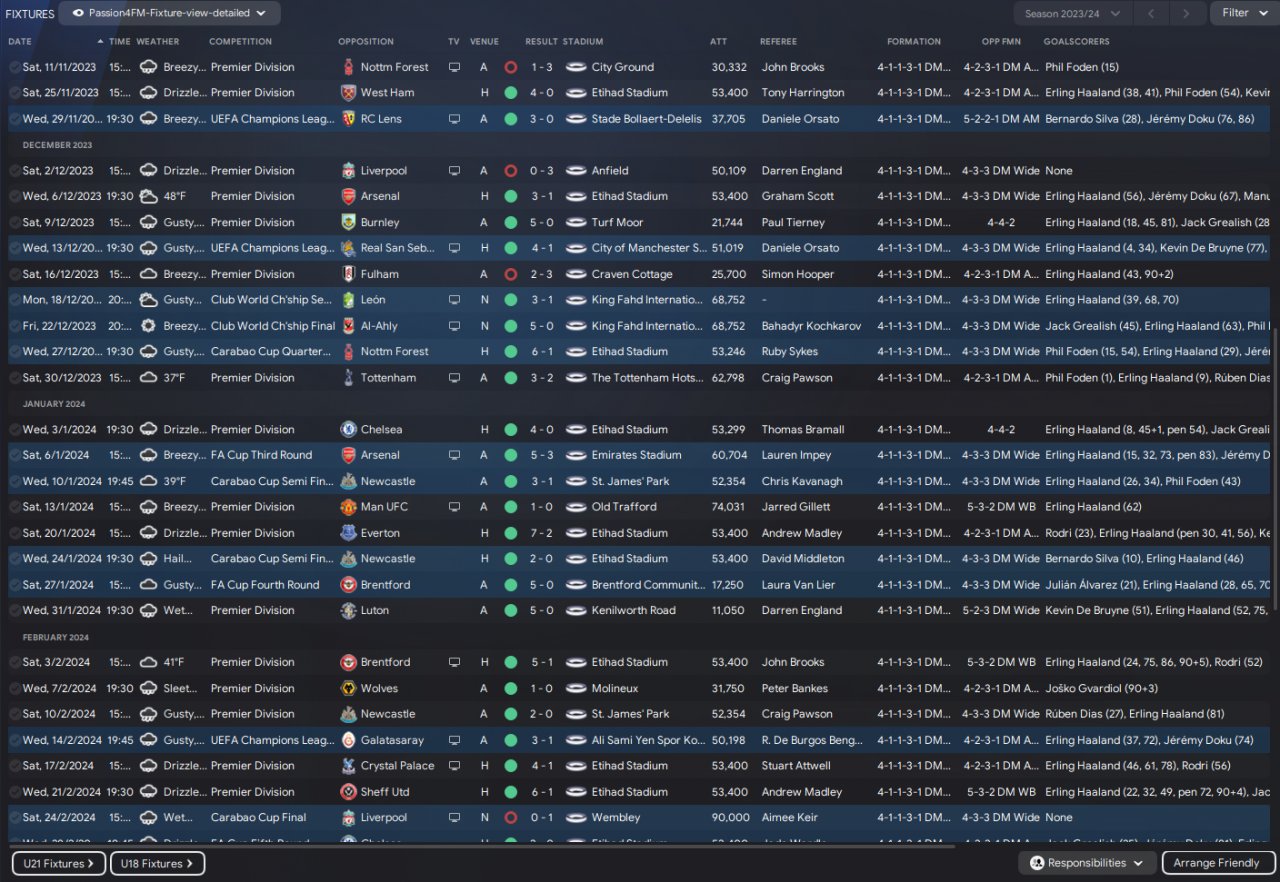This screenshot has height=882, width=1280.
Task: Click the stadium icon beside Old Trafford
Action: 575,507
